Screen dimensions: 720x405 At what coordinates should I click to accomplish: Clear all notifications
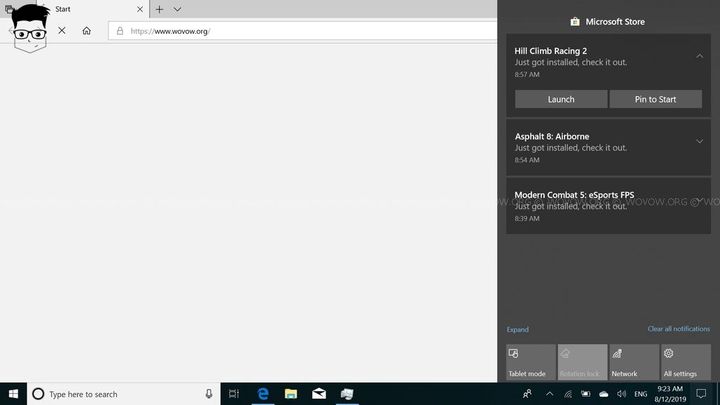(678, 329)
